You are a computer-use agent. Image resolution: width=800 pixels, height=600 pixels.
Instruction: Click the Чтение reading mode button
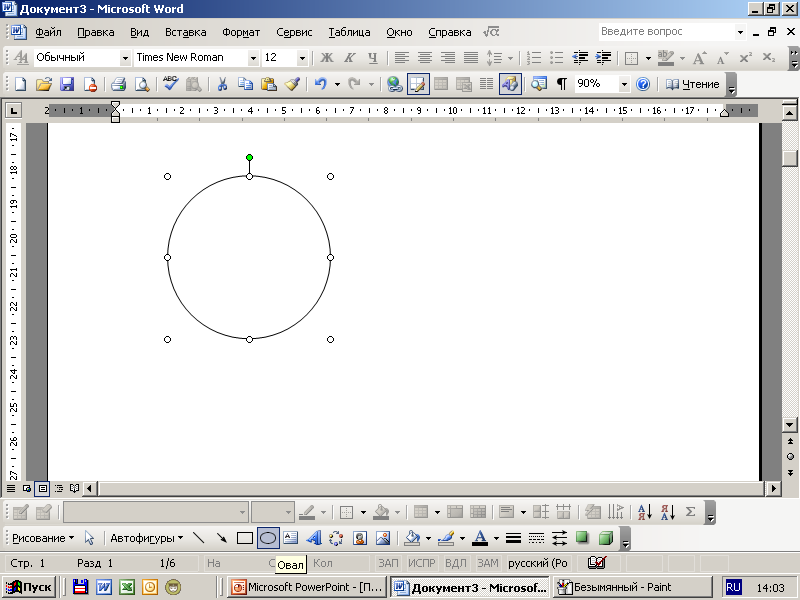[693, 84]
